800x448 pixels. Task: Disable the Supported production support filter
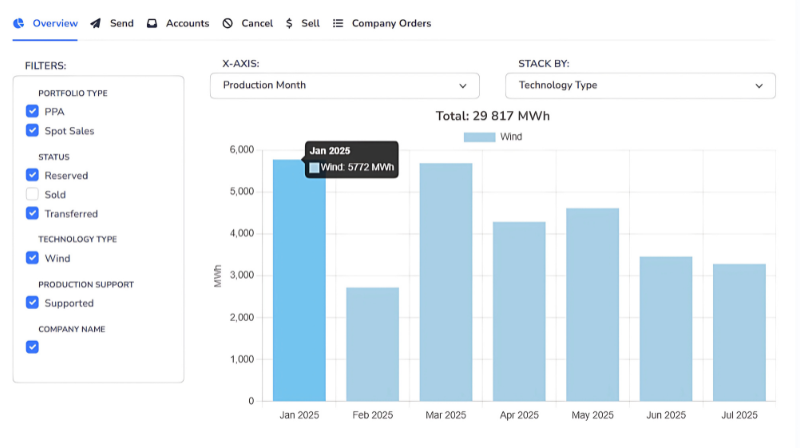click(32, 302)
